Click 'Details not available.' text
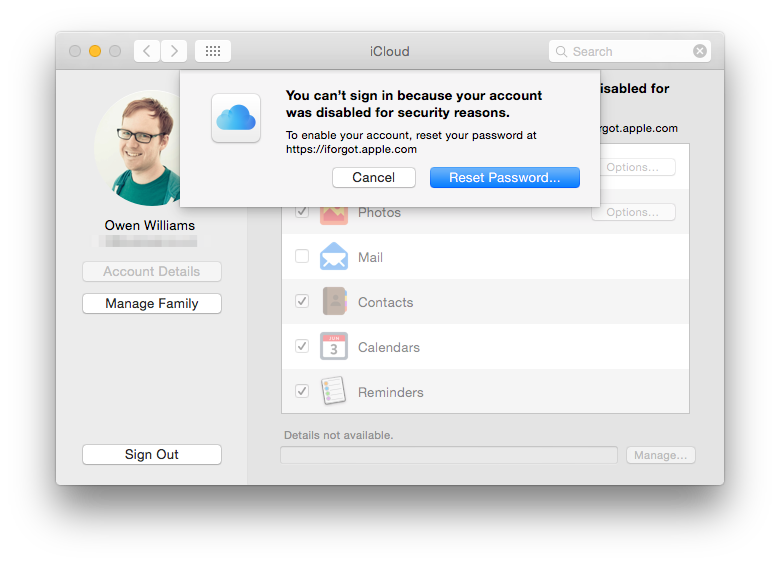780x565 pixels. [x=339, y=435]
